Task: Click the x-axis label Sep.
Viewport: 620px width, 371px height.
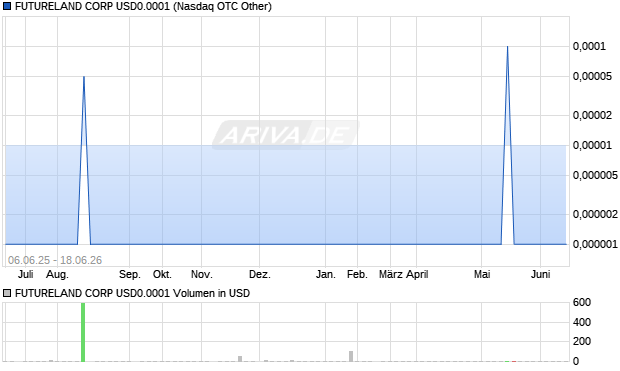Action: 130,274
